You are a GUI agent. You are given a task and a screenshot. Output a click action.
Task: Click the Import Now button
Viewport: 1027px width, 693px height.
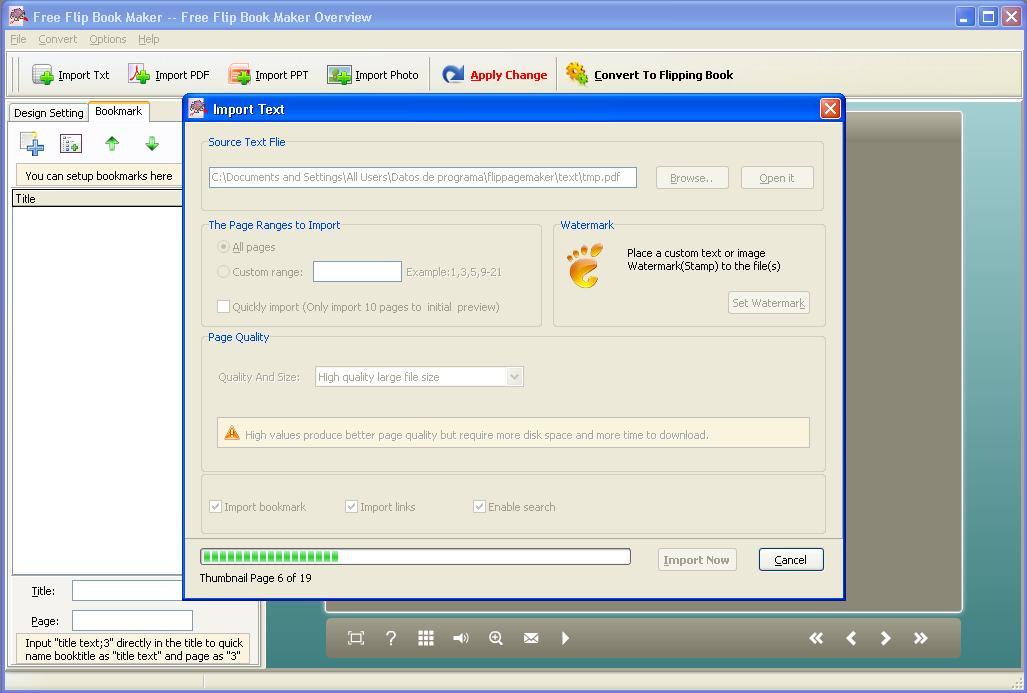pos(697,559)
